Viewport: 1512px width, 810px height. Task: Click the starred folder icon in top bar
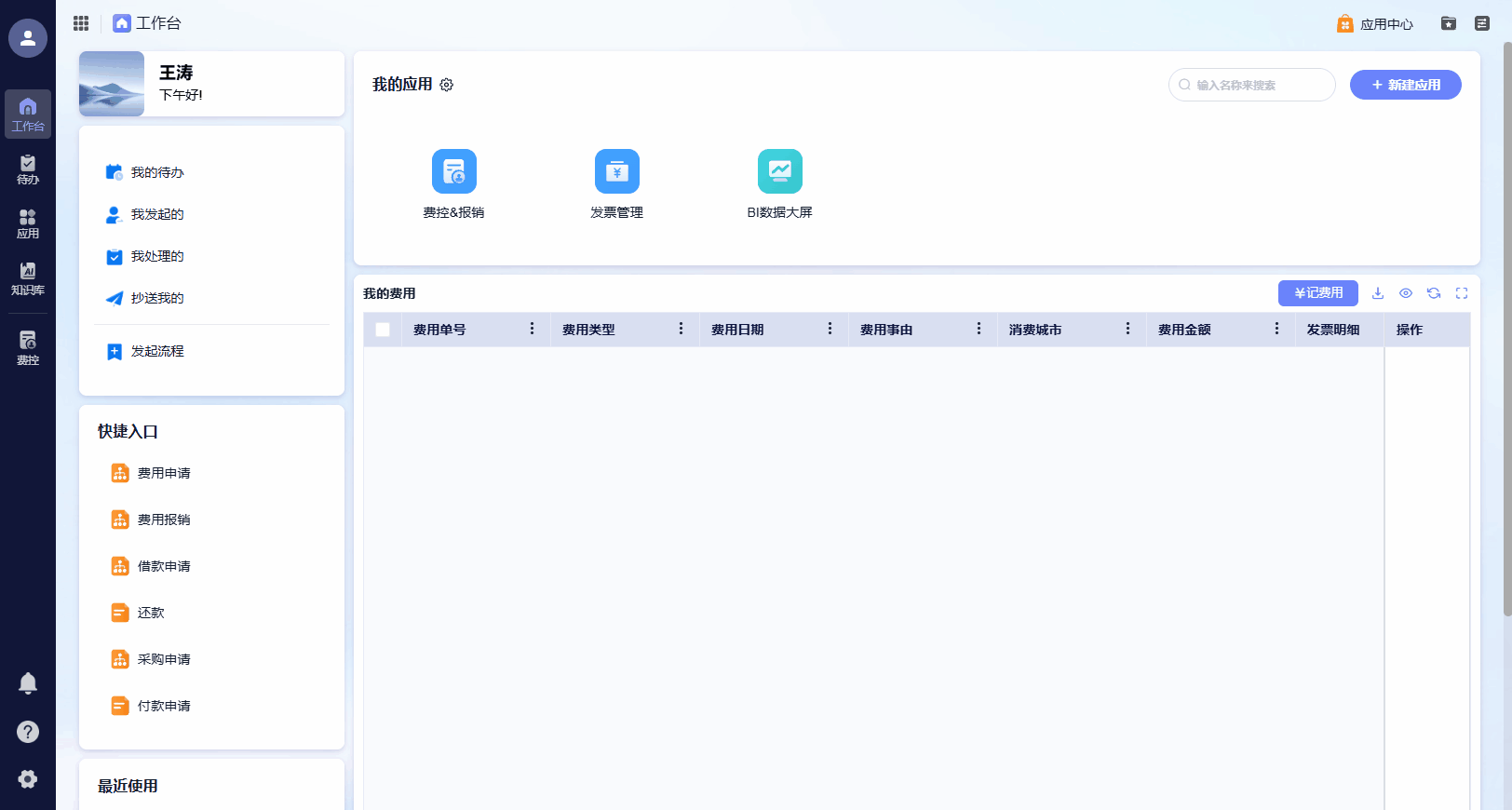(x=1449, y=23)
